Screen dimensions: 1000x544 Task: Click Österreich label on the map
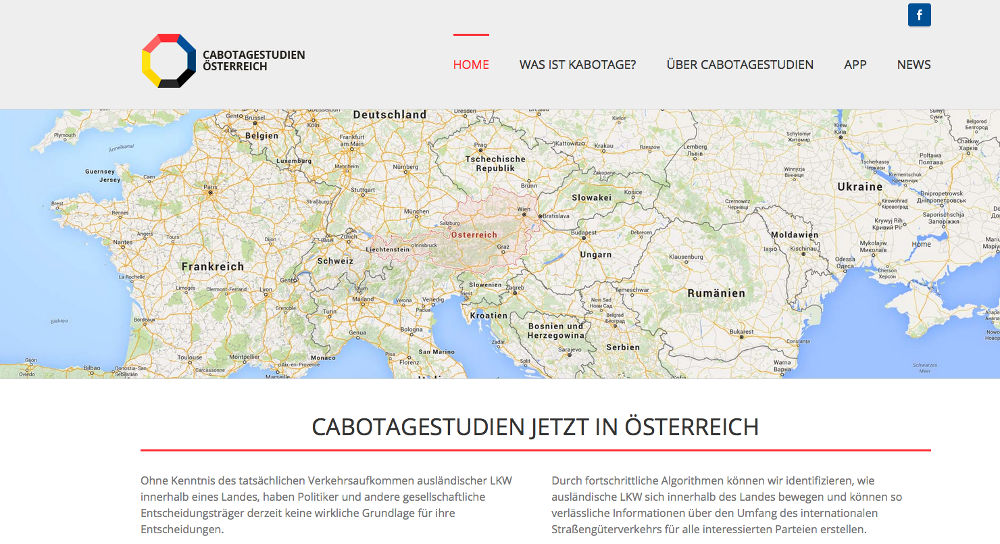pyautogui.click(x=474, y=235)
